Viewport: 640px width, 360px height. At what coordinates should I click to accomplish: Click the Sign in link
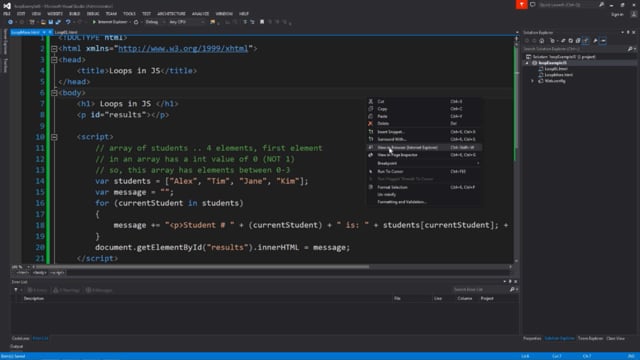click(618, 14)
